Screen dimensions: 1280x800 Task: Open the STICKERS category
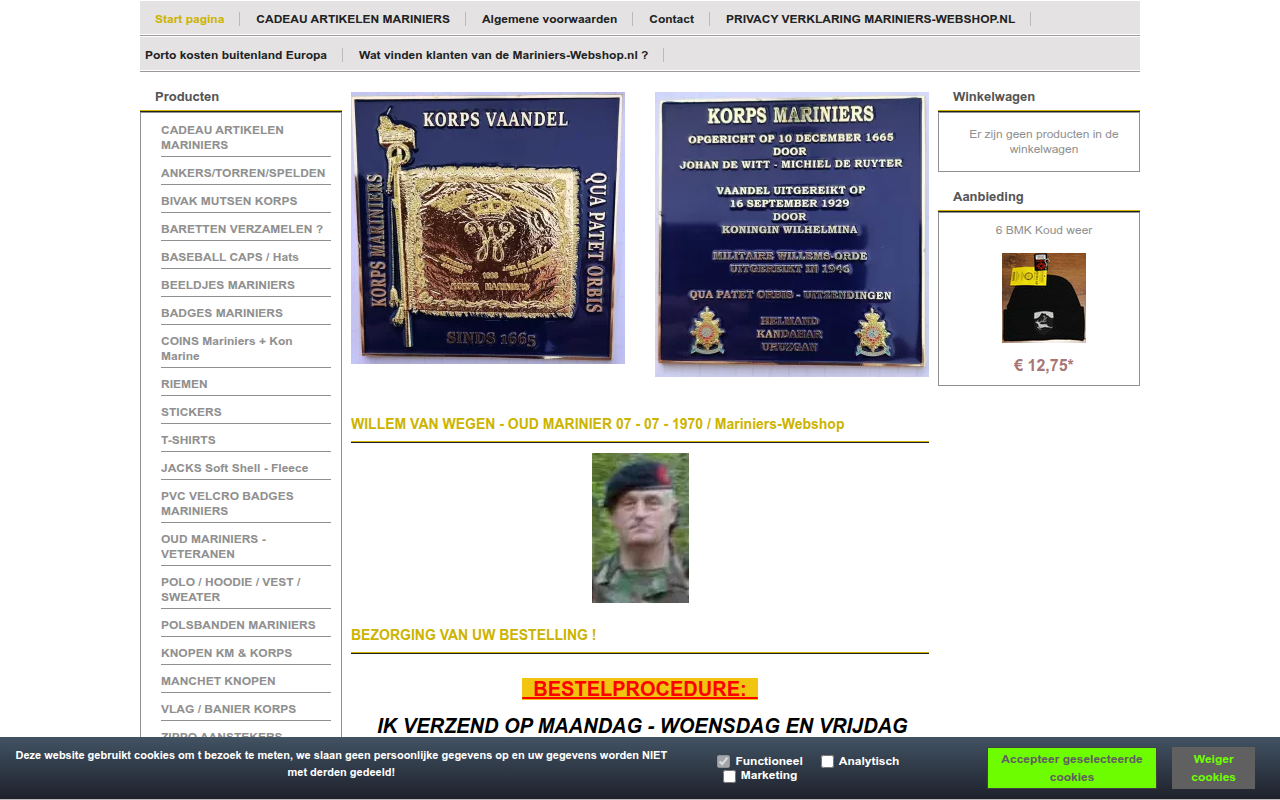point(245,412)
